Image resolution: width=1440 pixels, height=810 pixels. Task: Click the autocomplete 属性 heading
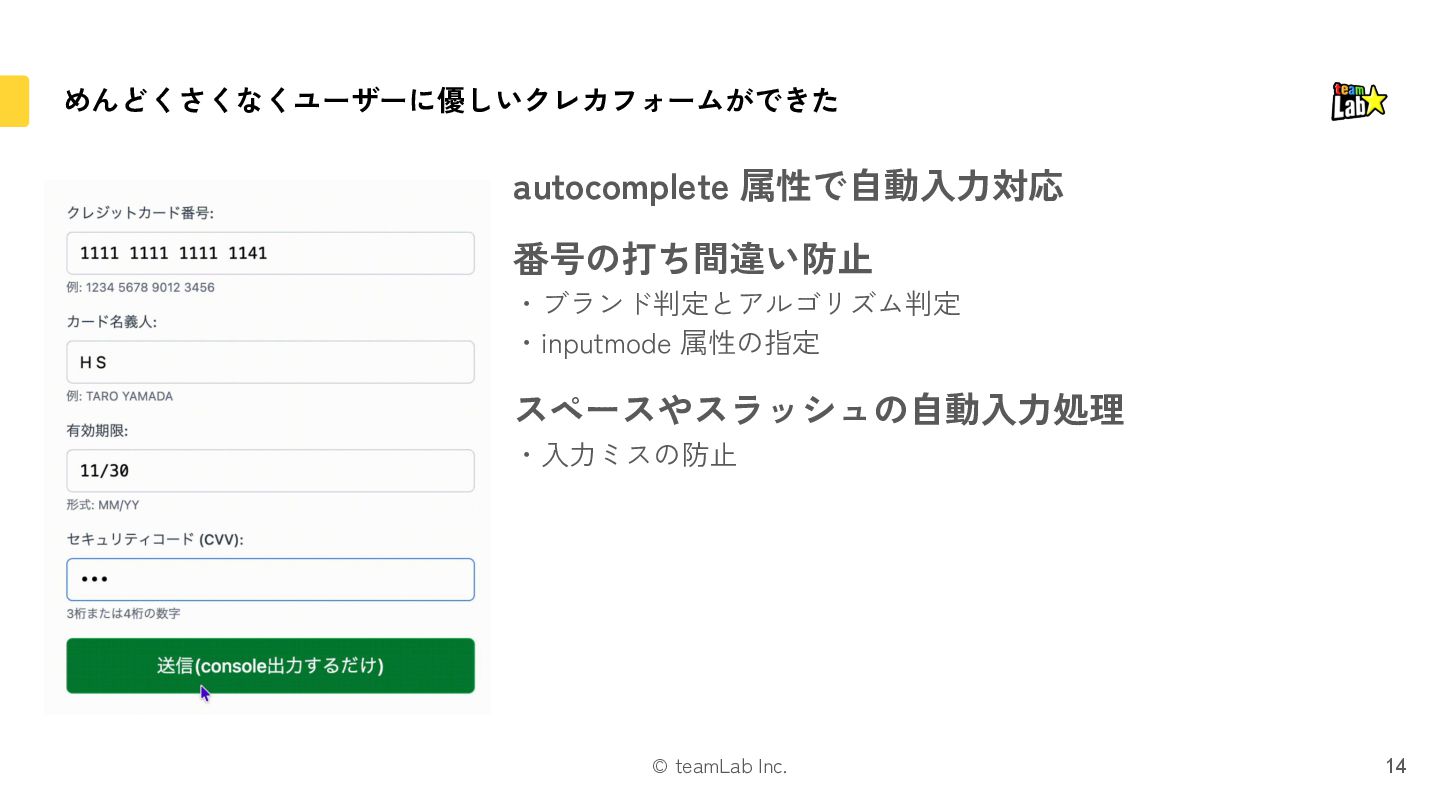[787, 187]
